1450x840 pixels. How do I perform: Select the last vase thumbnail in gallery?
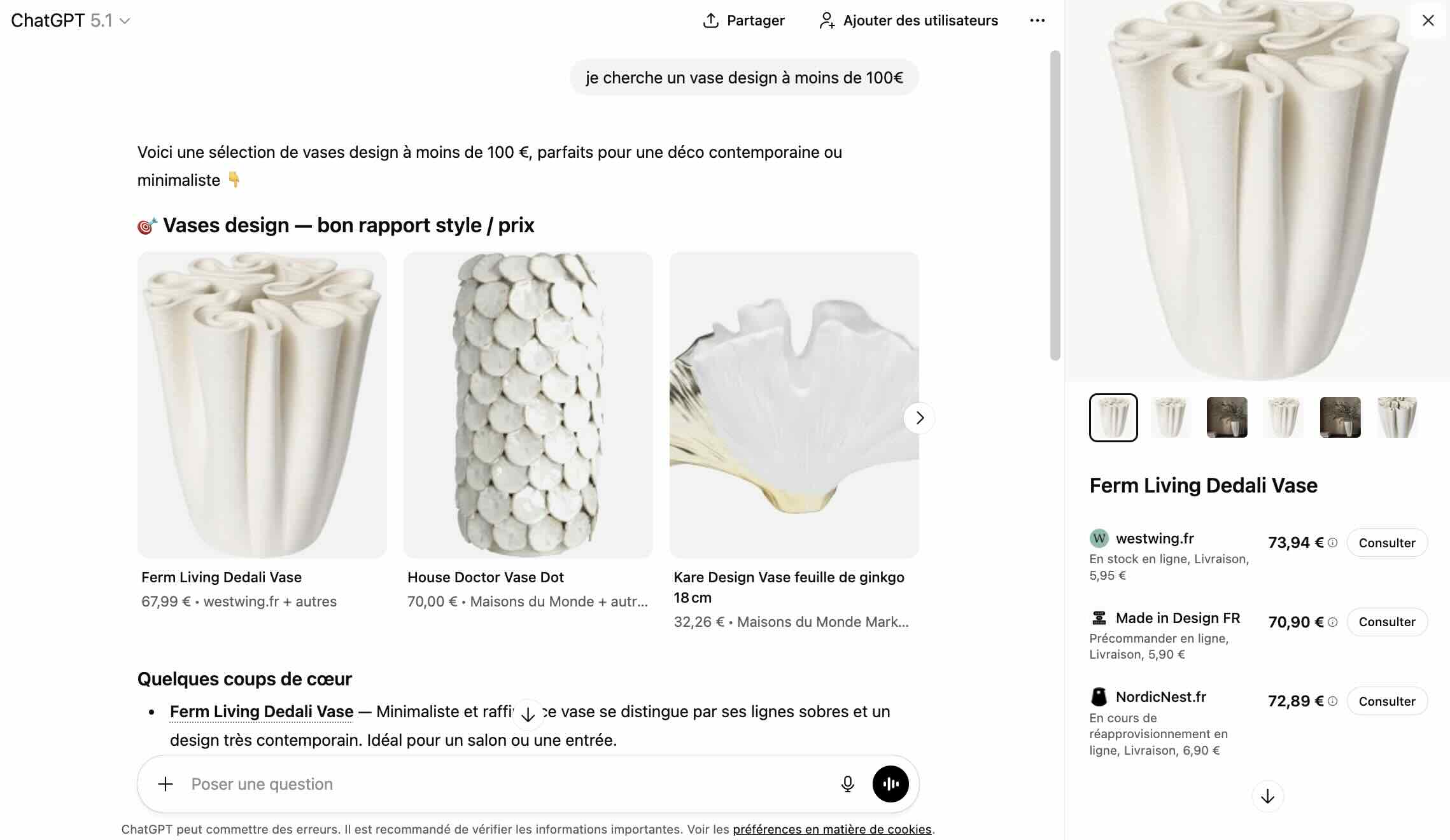tap(1397, 417)
